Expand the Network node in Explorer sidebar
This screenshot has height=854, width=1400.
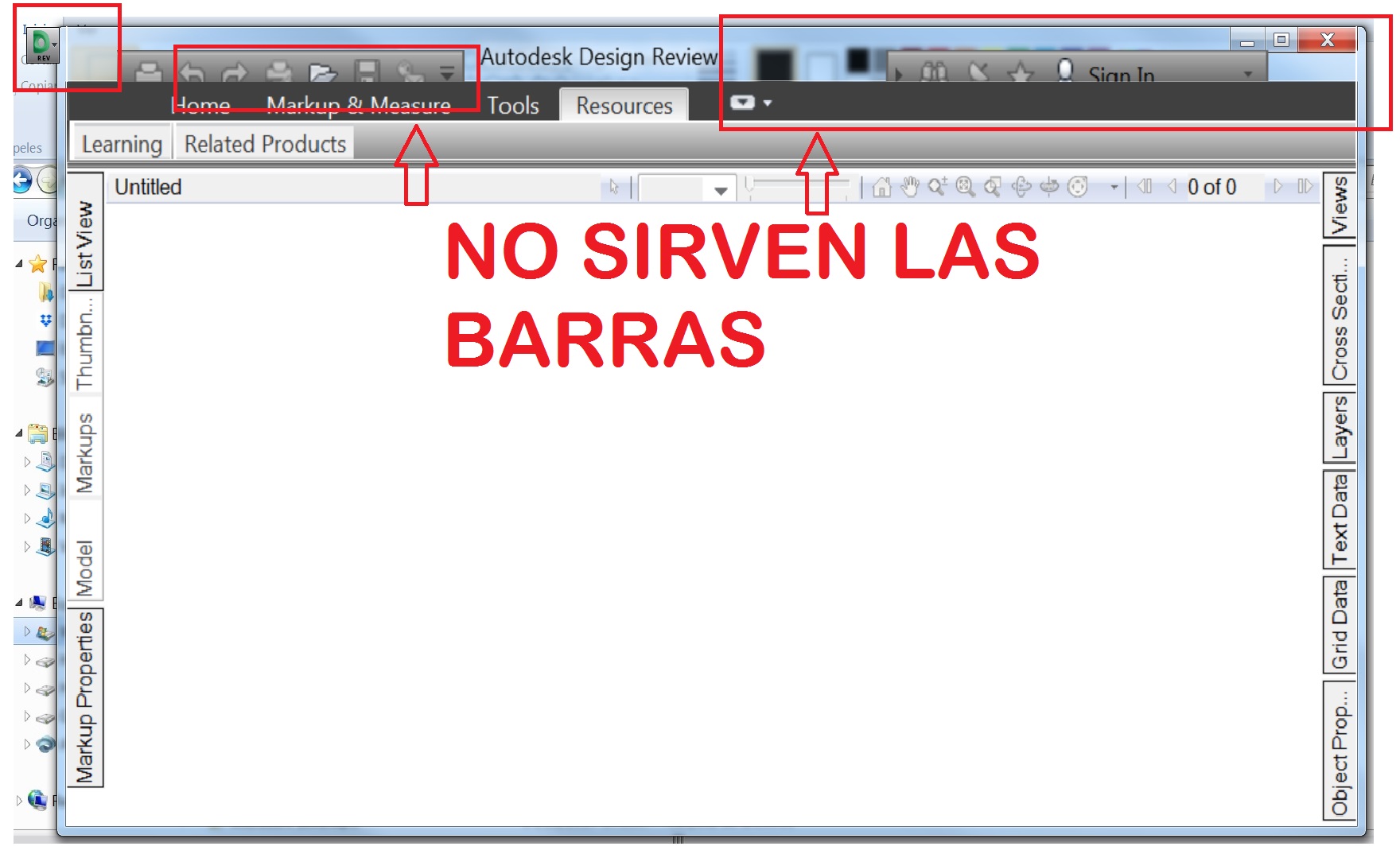18,801
